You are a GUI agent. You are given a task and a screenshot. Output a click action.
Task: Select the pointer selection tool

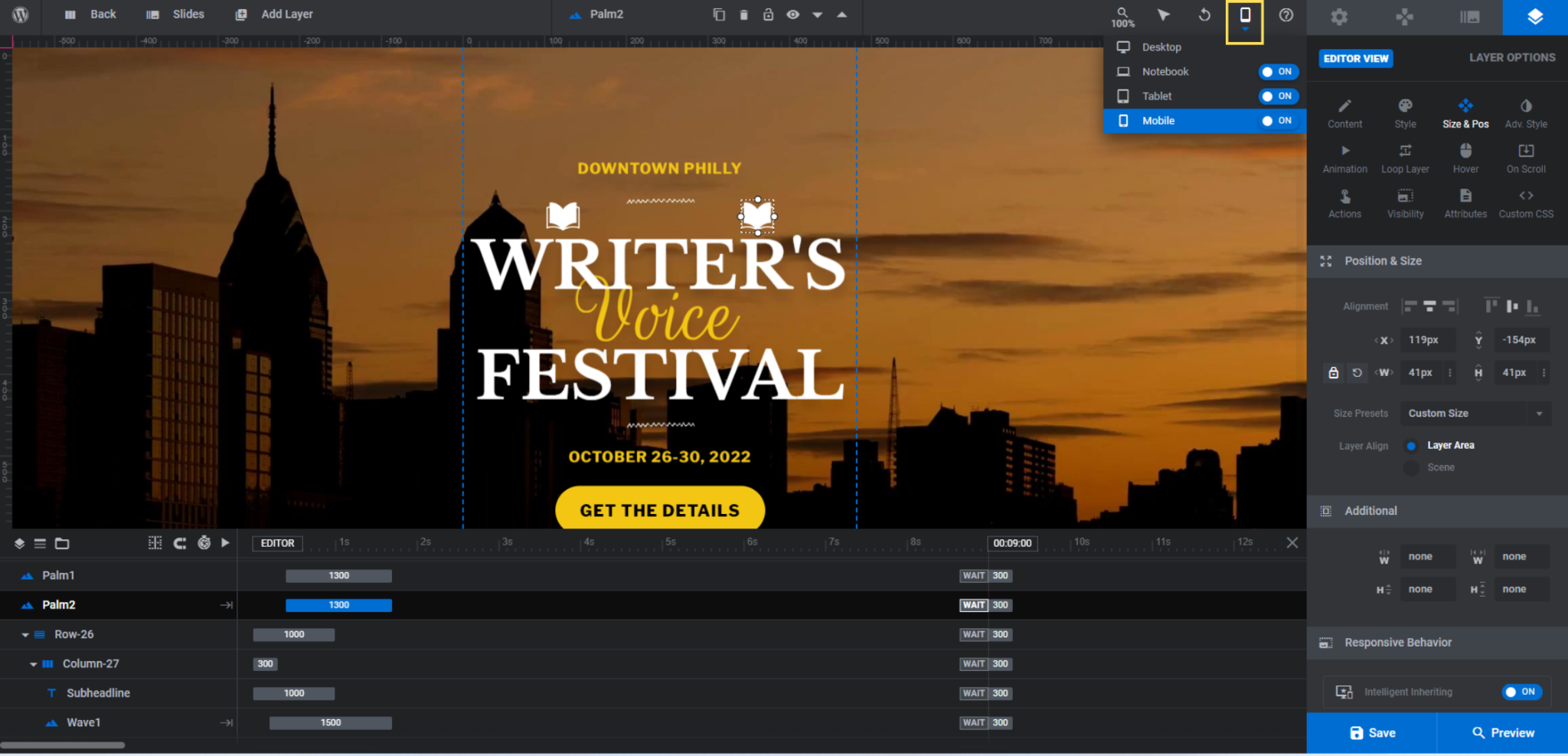pyautogui.click(x=1163, y=15)
